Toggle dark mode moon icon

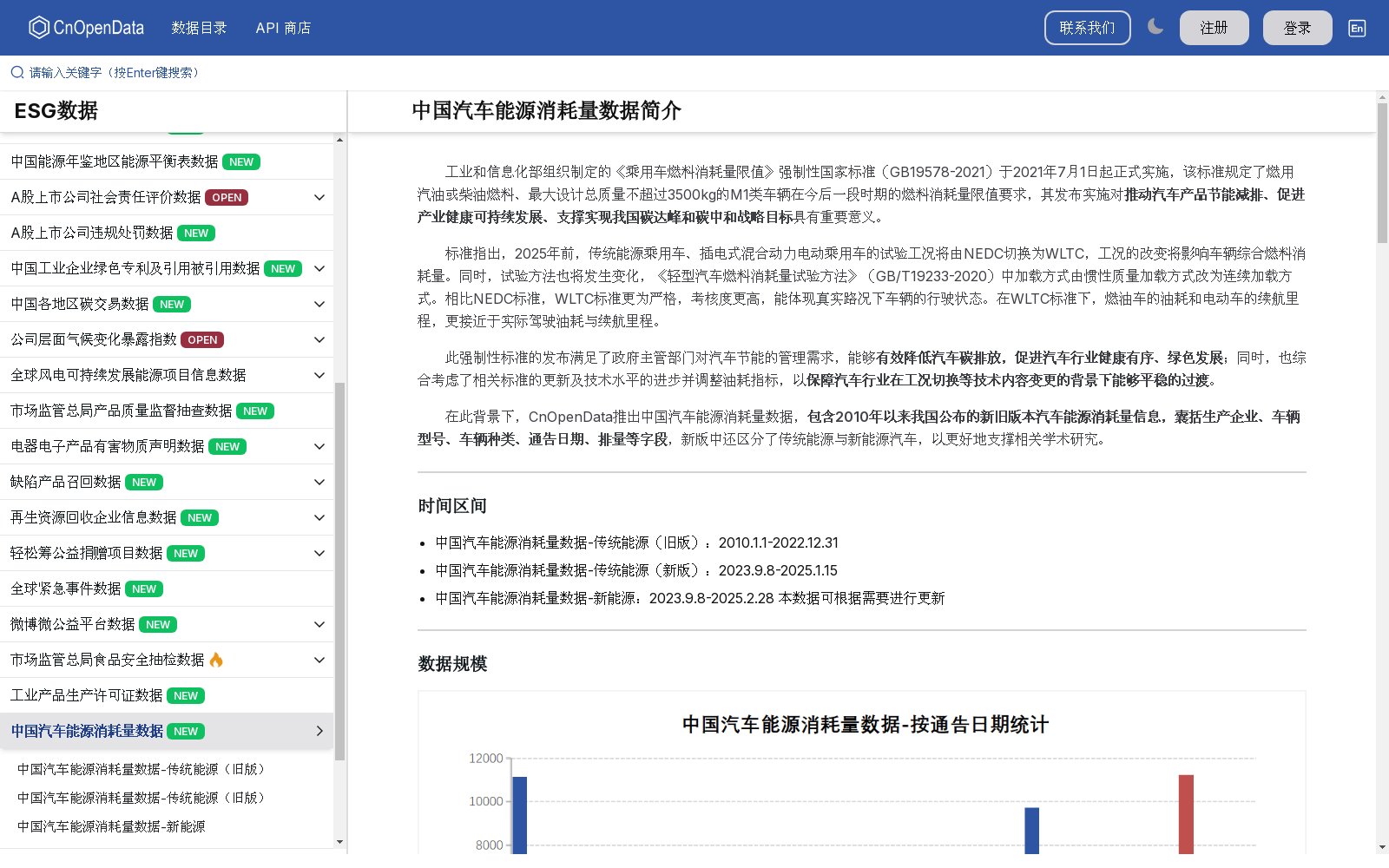coord(1155,27)
